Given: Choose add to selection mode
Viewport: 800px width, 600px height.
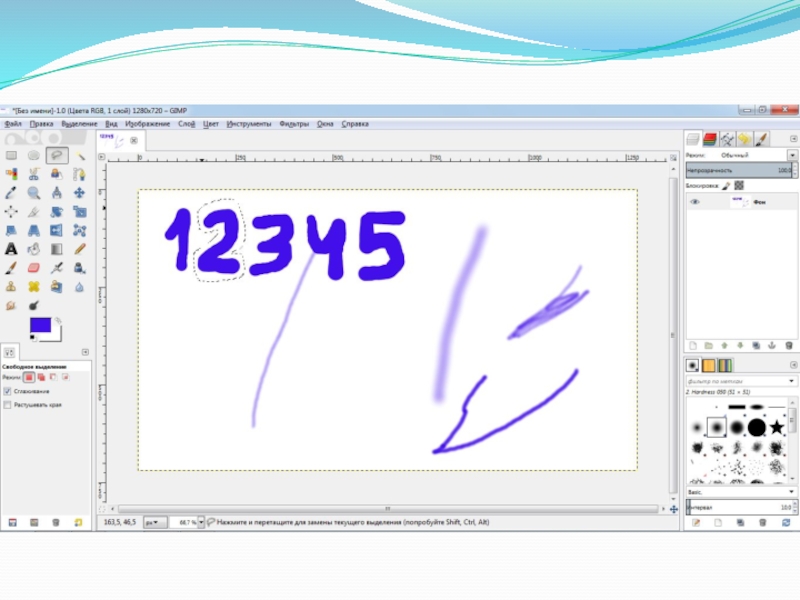Looking at the screenshot, I should coord(41,378).
